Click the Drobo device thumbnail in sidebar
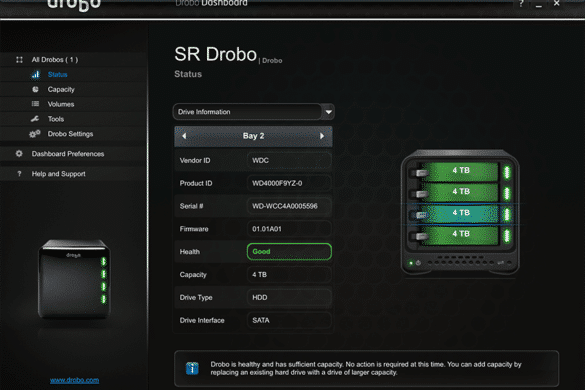The height and width of the screenshot is (390, 585). [74, 279]
